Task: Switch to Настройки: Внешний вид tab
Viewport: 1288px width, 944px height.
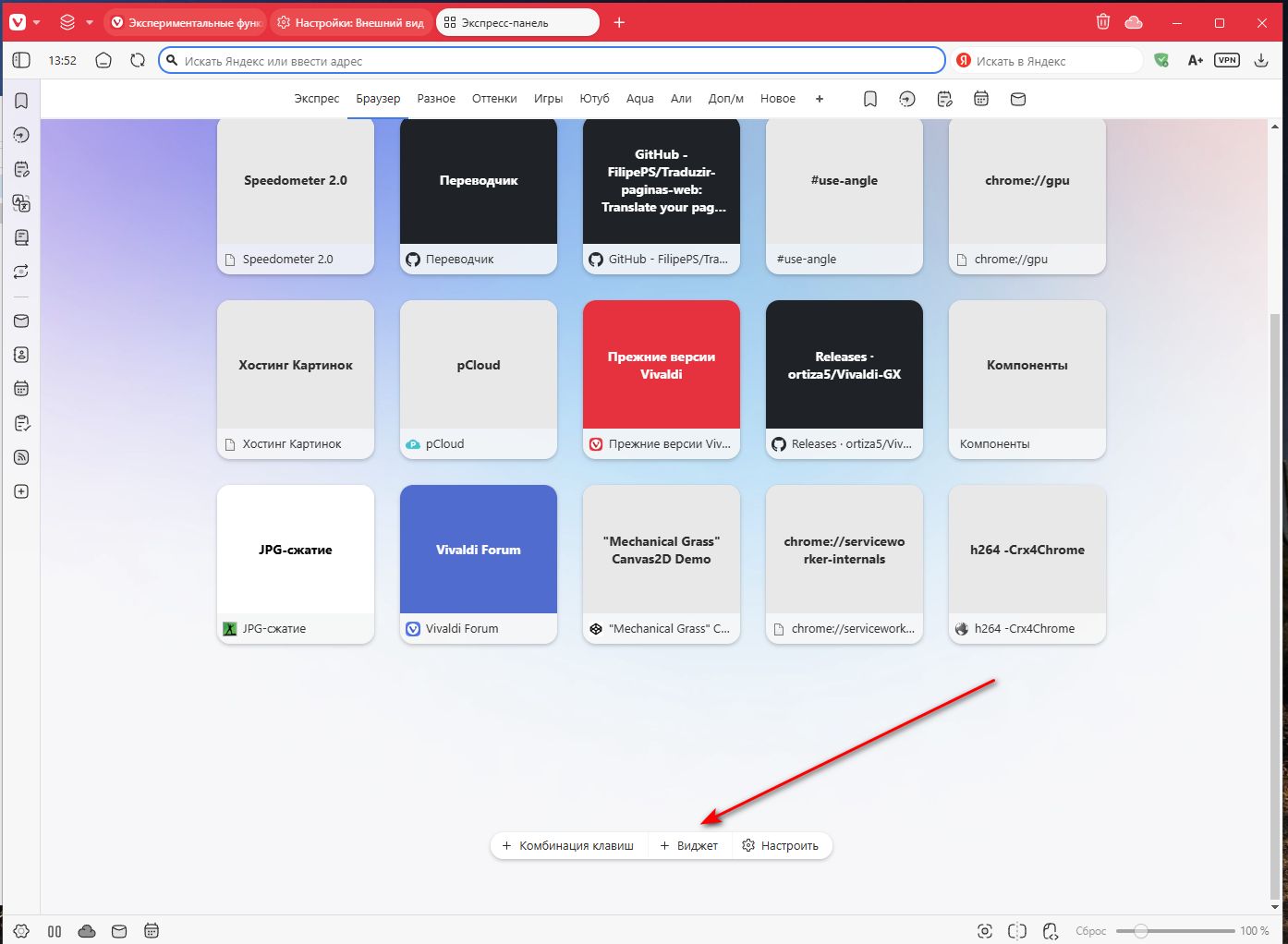Action: pyautogui.click(x=351, y=22)
